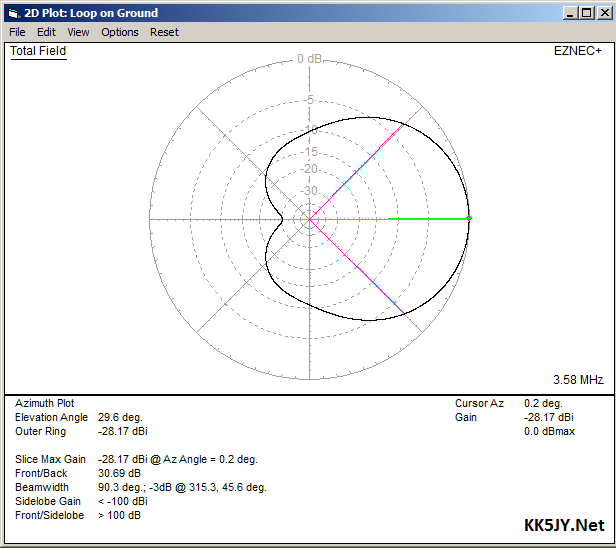Click the KK5JY.Net watermark
Viewport: 616px width, 548px height.
pos(564,526)
